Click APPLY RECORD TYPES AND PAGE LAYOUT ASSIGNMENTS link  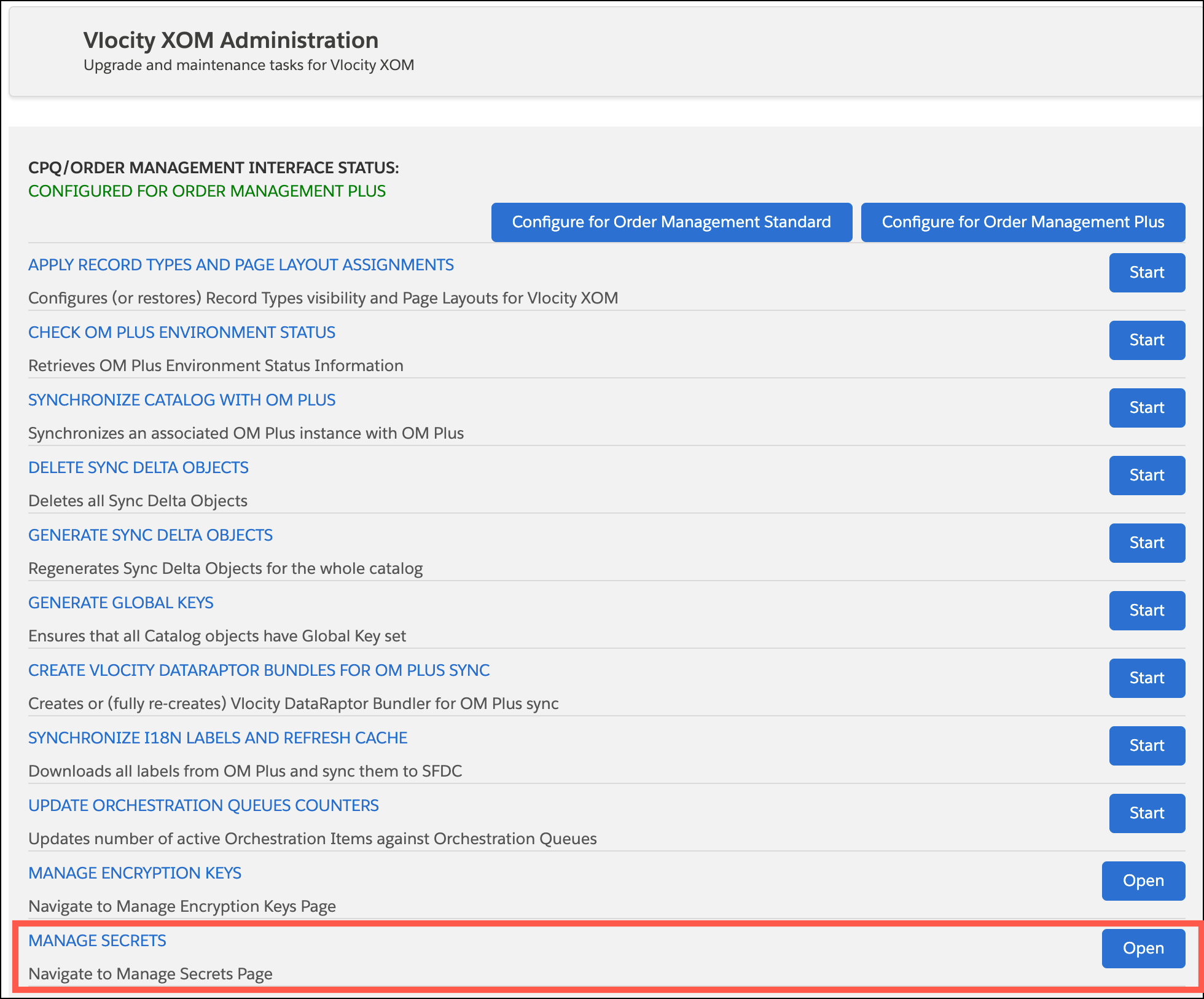pos(241,265)
